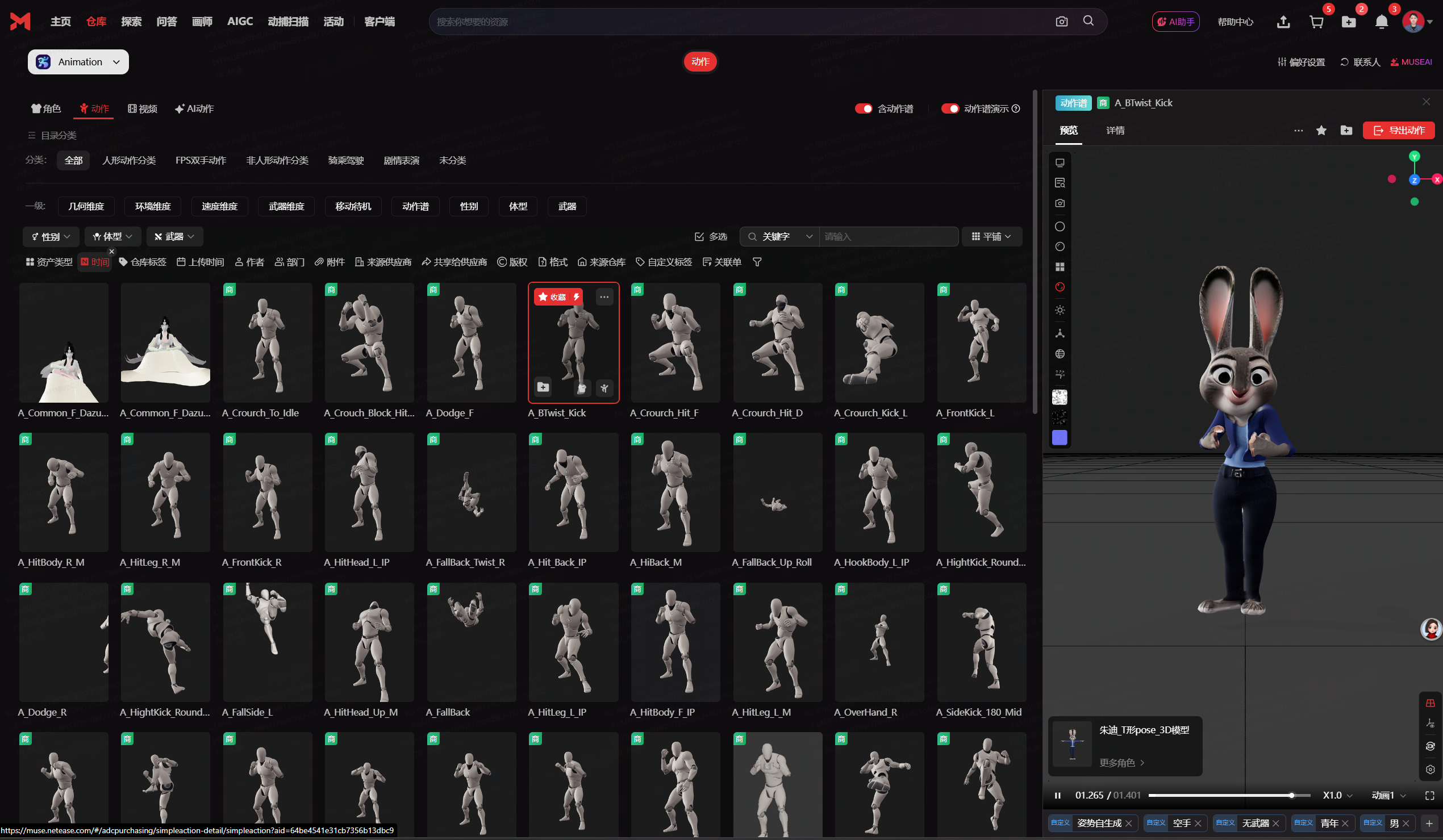Image resolution: width=1443 pixels, height=840 pixels.
Task: Toggle the 含动作谱 switch
Action: pyautogui.click(x=863, y=109)
